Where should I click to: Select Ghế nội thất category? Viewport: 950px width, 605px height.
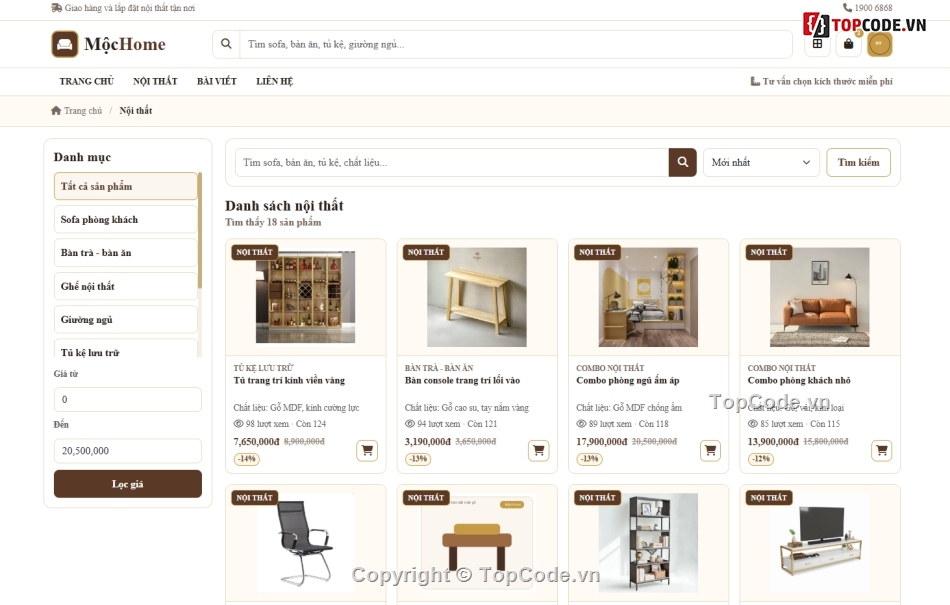[125, 286]
